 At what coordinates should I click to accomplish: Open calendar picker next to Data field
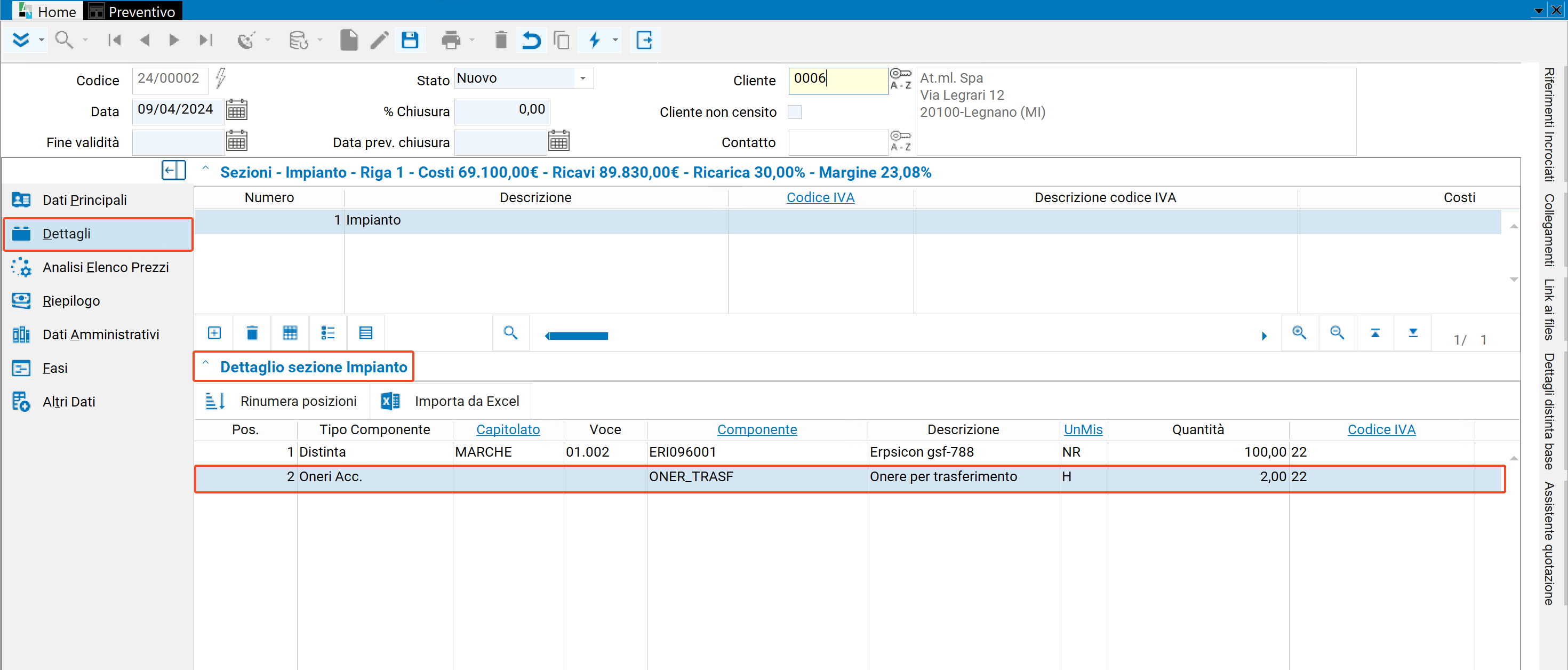click(x=236, y=110)
